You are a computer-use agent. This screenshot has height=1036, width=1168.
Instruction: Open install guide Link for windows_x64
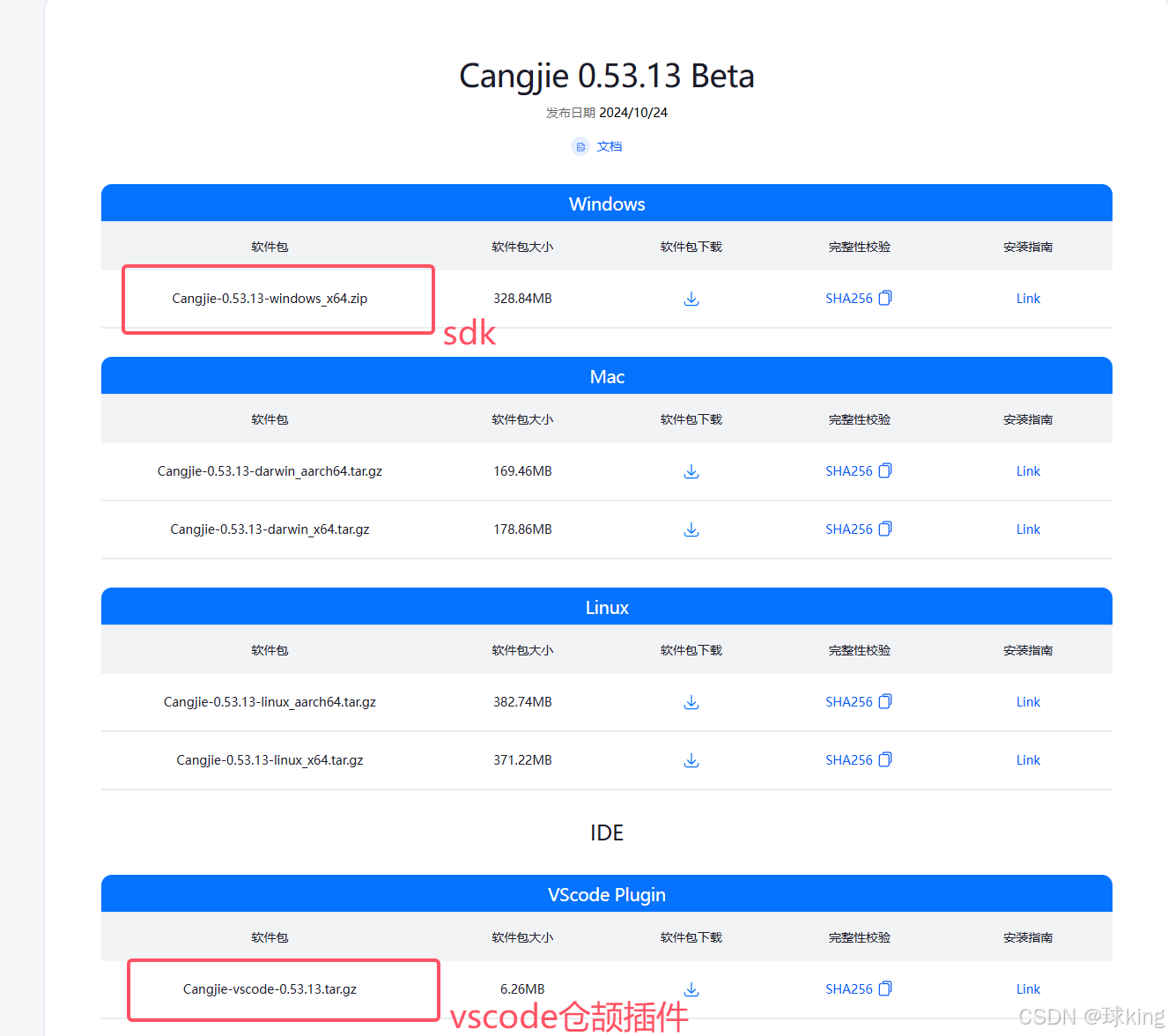click(x=1028, y=299)
